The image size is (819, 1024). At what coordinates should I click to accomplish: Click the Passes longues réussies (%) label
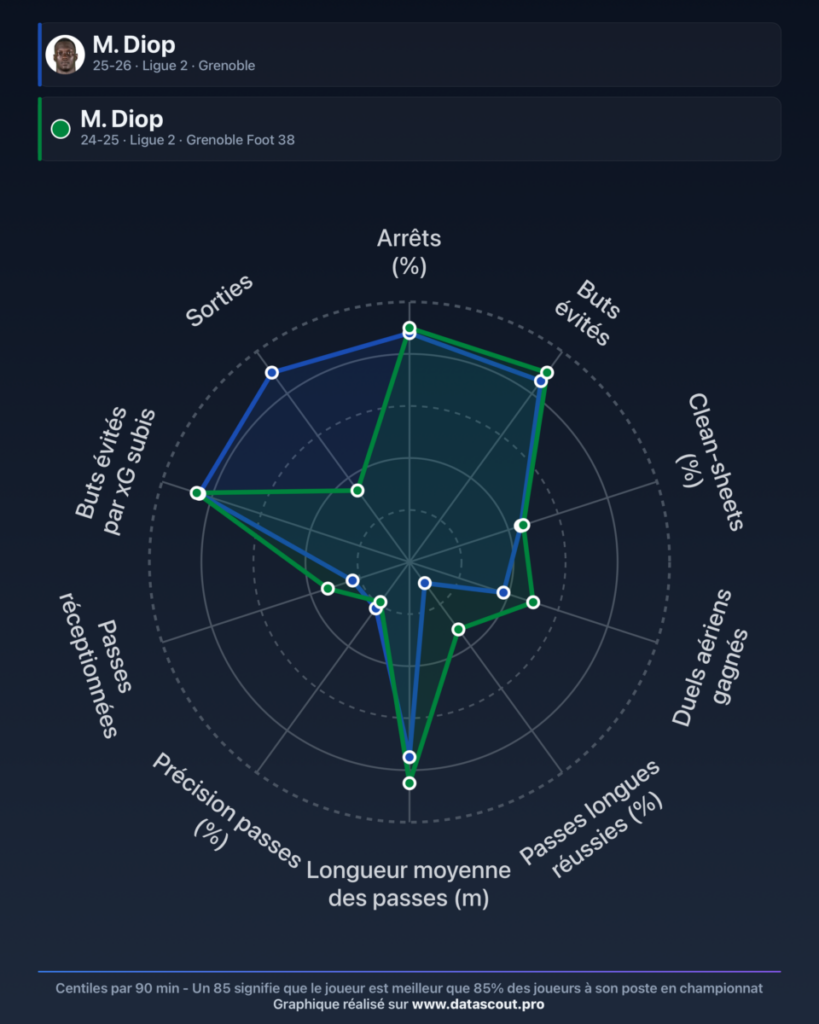tap(591, 820)
